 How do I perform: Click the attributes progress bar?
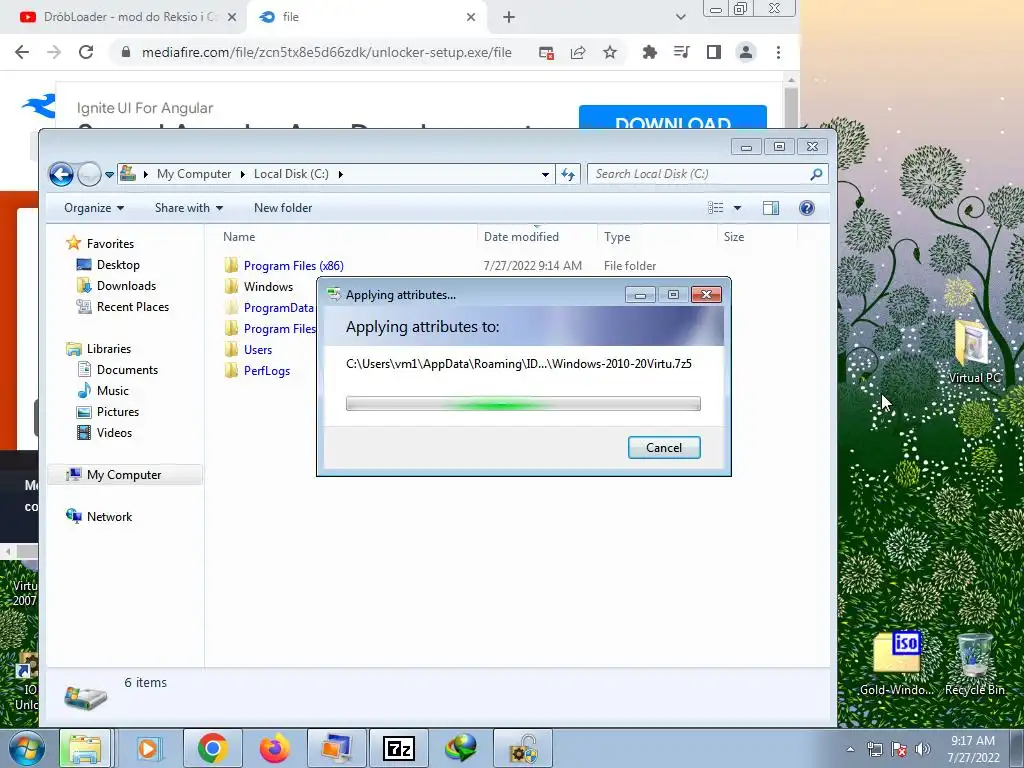pyautogui.click(x=523, y=404)
